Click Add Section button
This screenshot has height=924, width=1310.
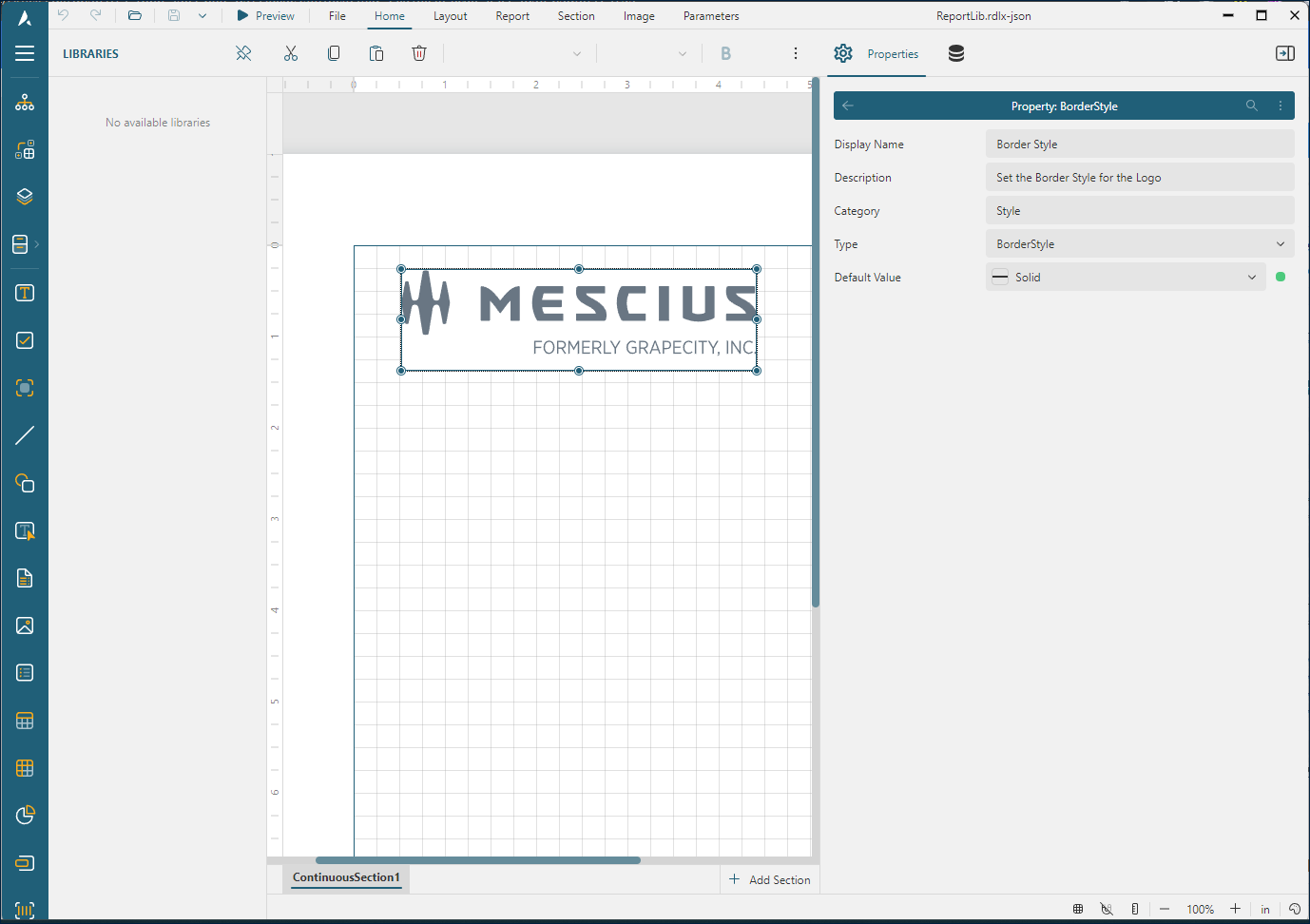[770, 879]
